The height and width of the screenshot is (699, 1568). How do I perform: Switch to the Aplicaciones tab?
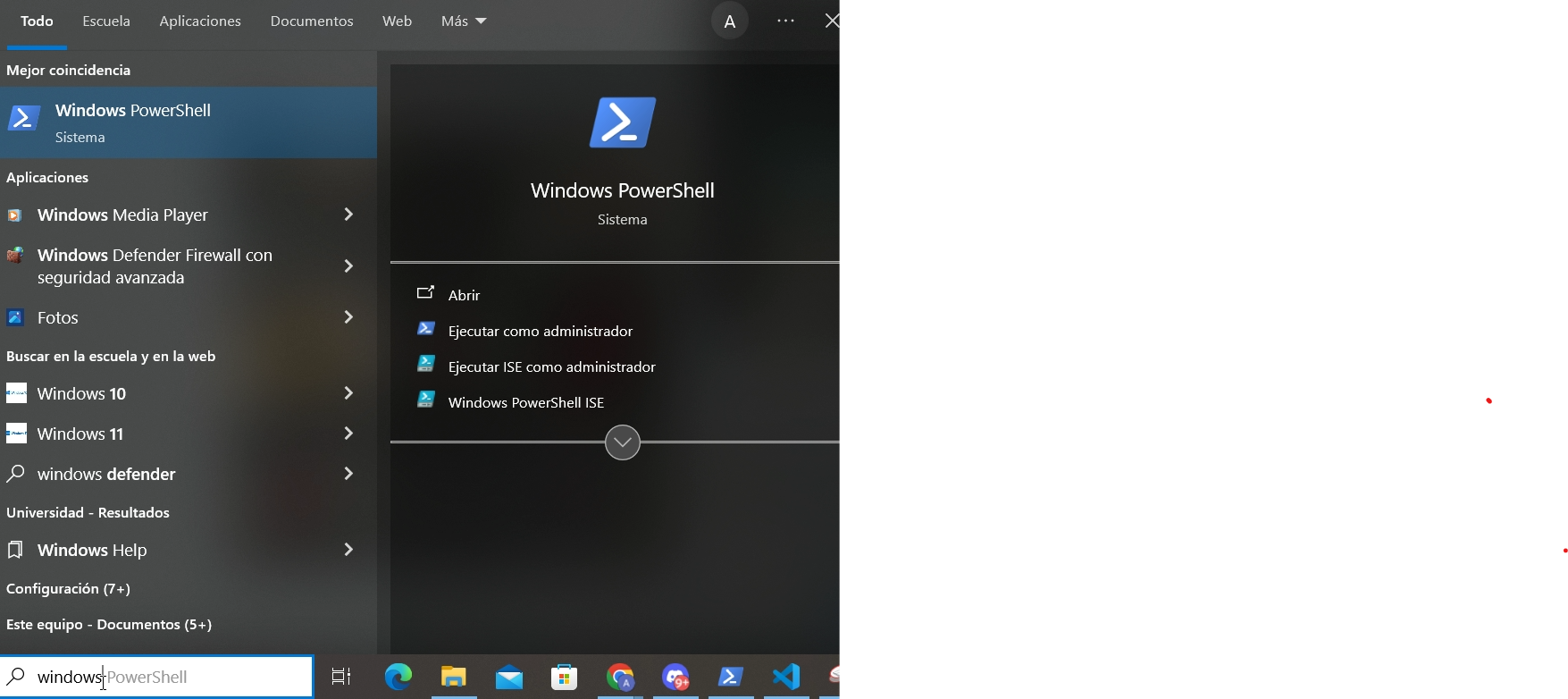(x=200, y=21)
